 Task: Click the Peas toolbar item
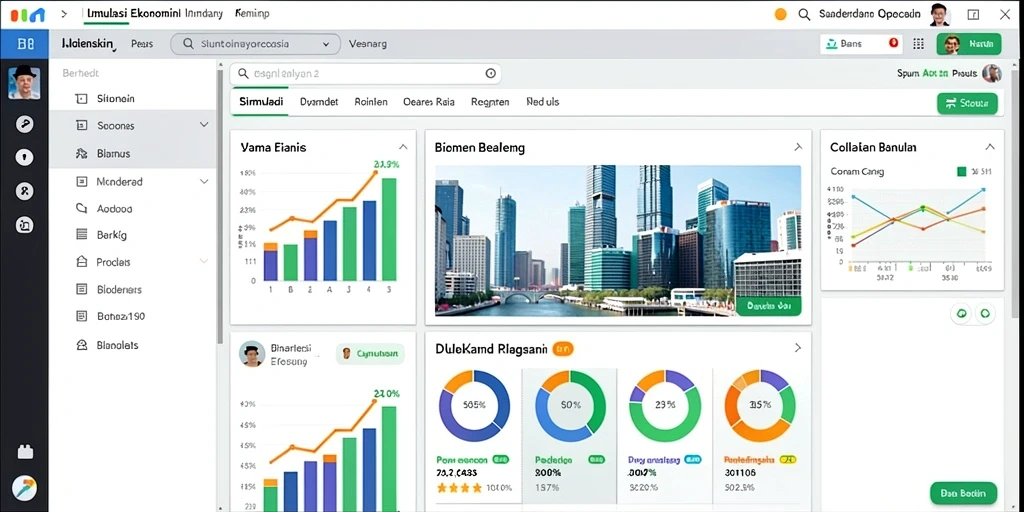coord(142,44)
